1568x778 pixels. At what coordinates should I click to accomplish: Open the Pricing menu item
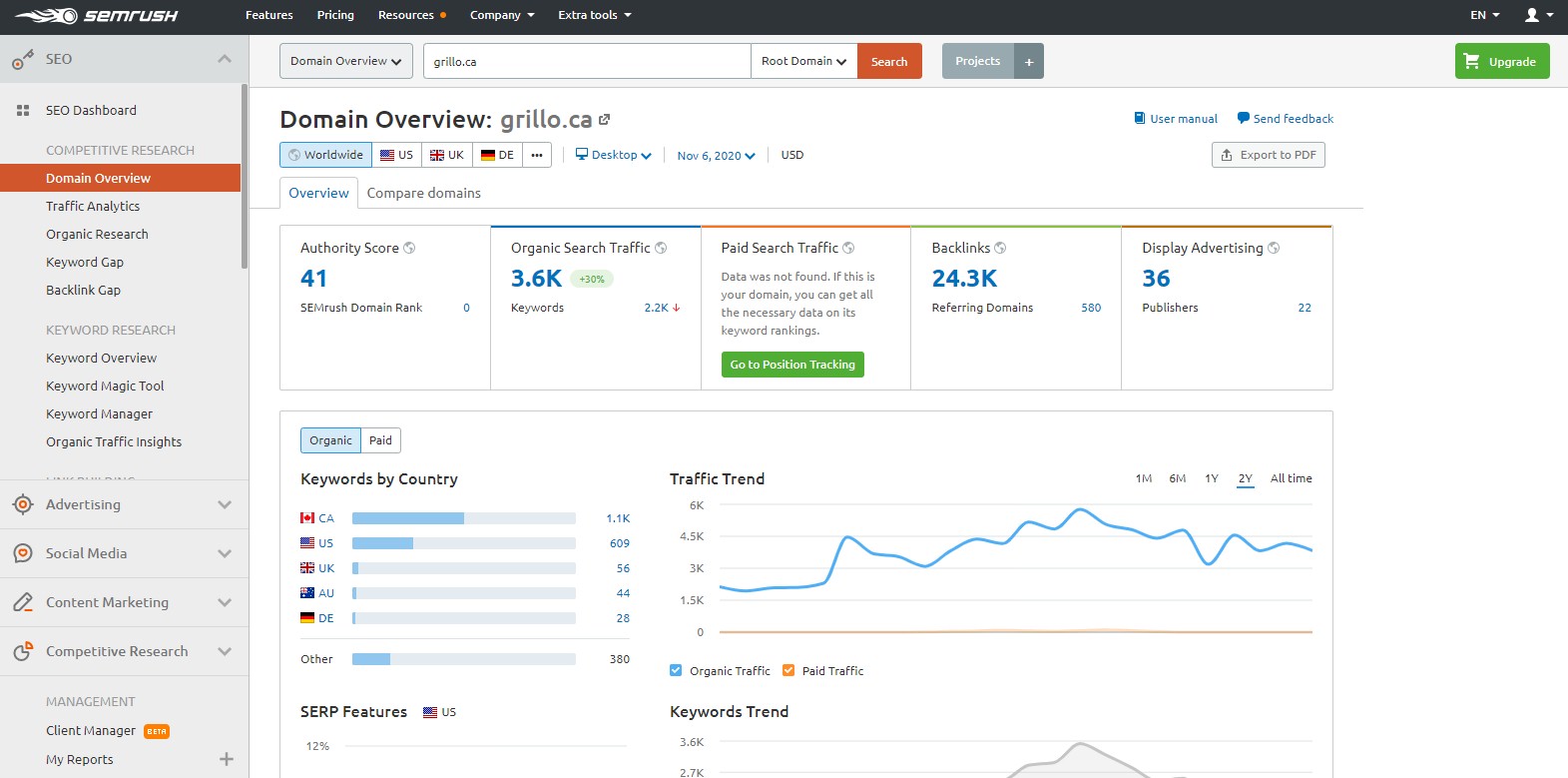tap(335, 15)
